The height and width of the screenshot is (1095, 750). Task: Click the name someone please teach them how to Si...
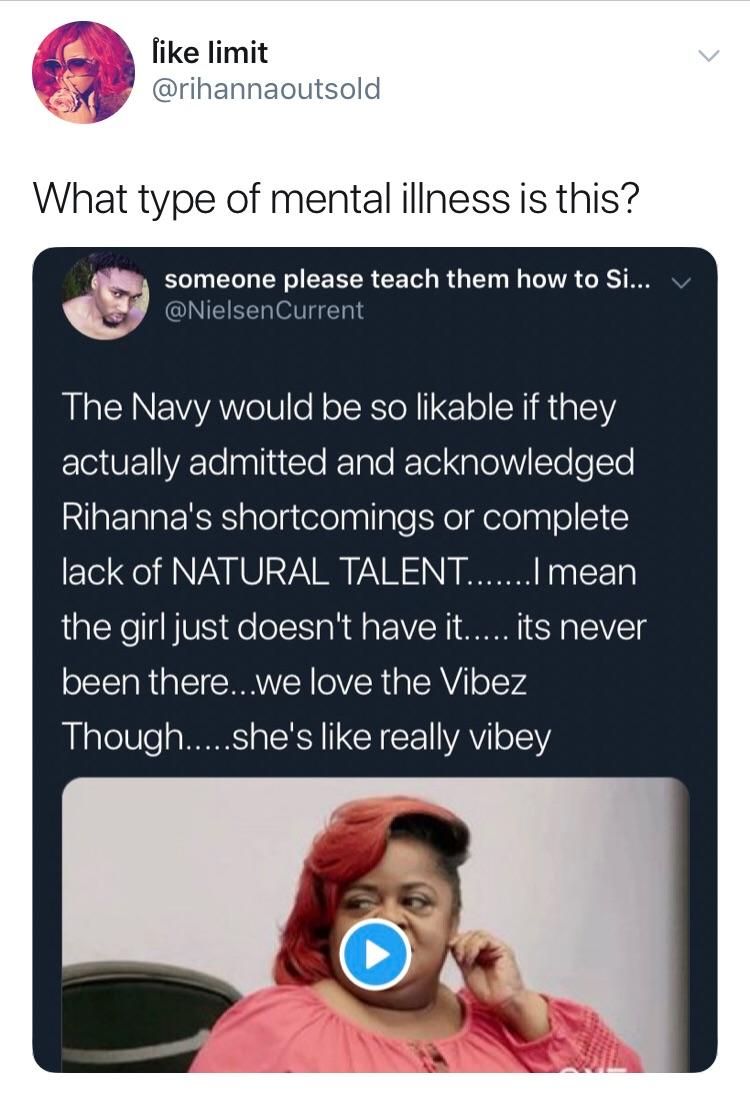(x=408, y=279)
